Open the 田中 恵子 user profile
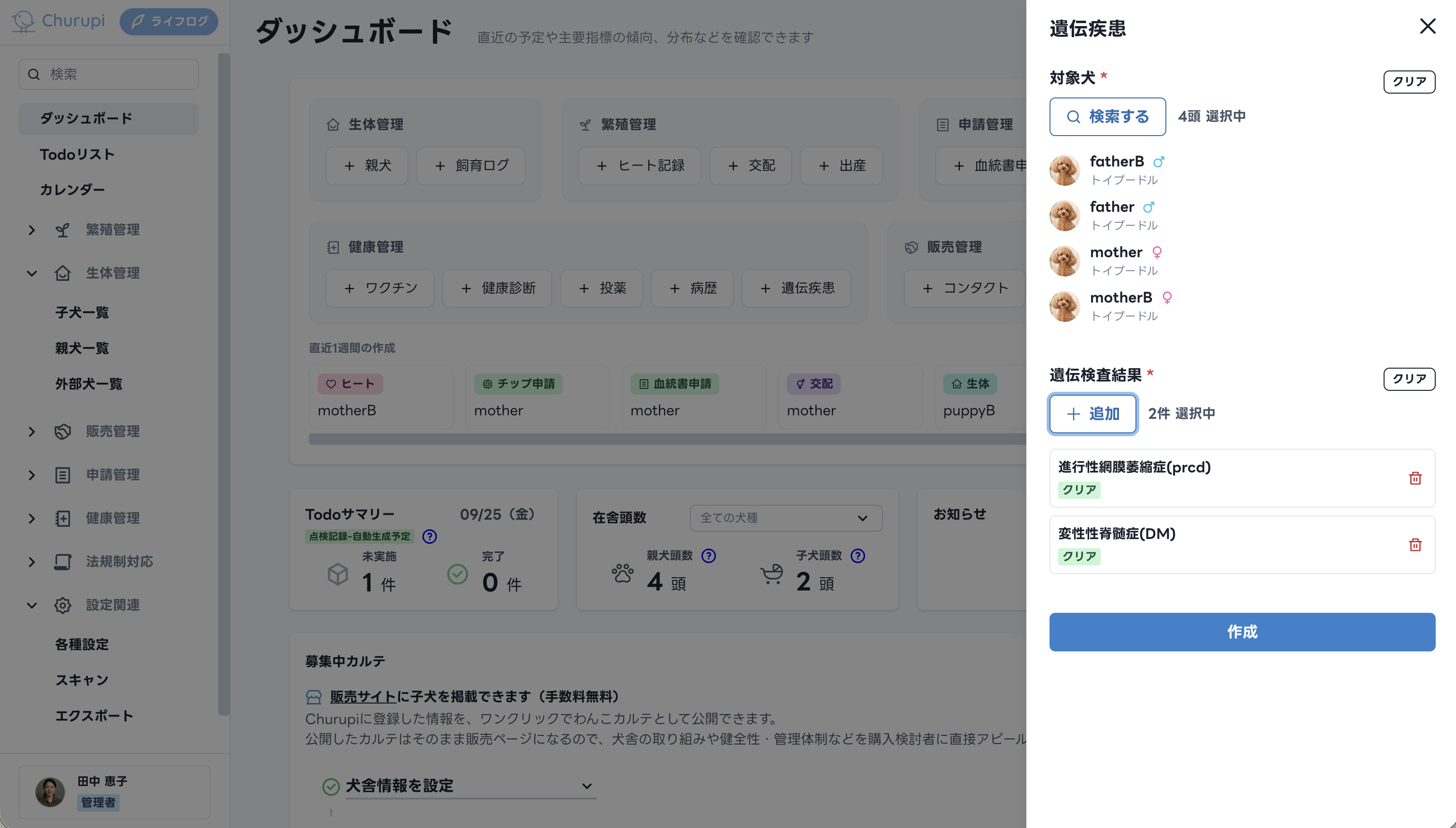The image size is (1456, 828). tap(114, 792)
